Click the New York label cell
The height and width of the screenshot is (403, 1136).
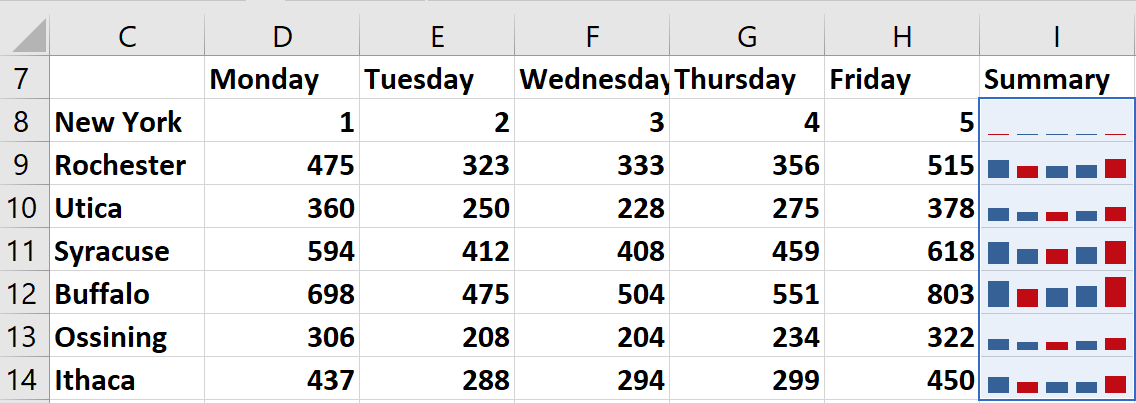(126, 123)
